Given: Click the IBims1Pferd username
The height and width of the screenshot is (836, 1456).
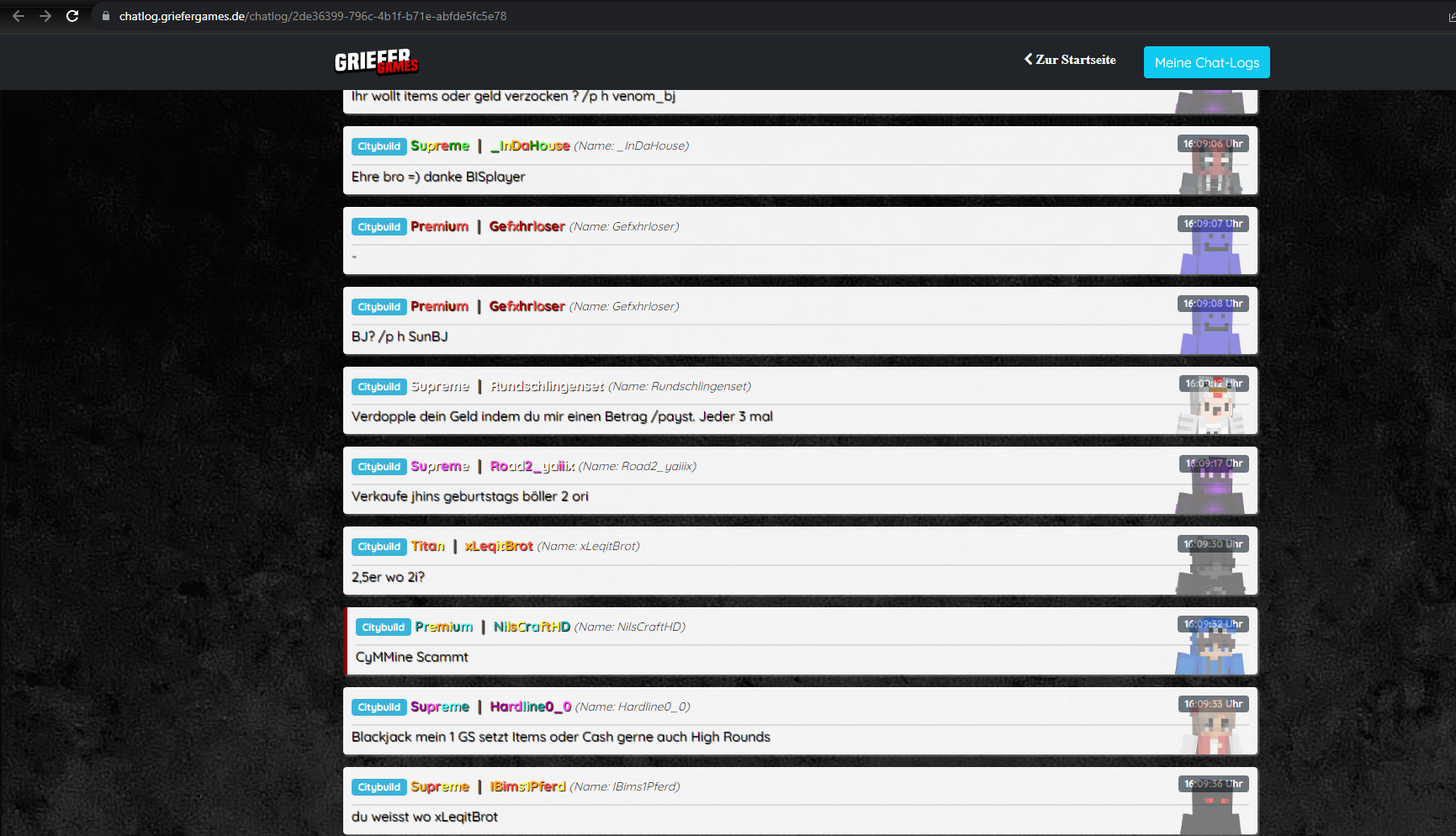Looking at the screenshot, I should [528, 786].
